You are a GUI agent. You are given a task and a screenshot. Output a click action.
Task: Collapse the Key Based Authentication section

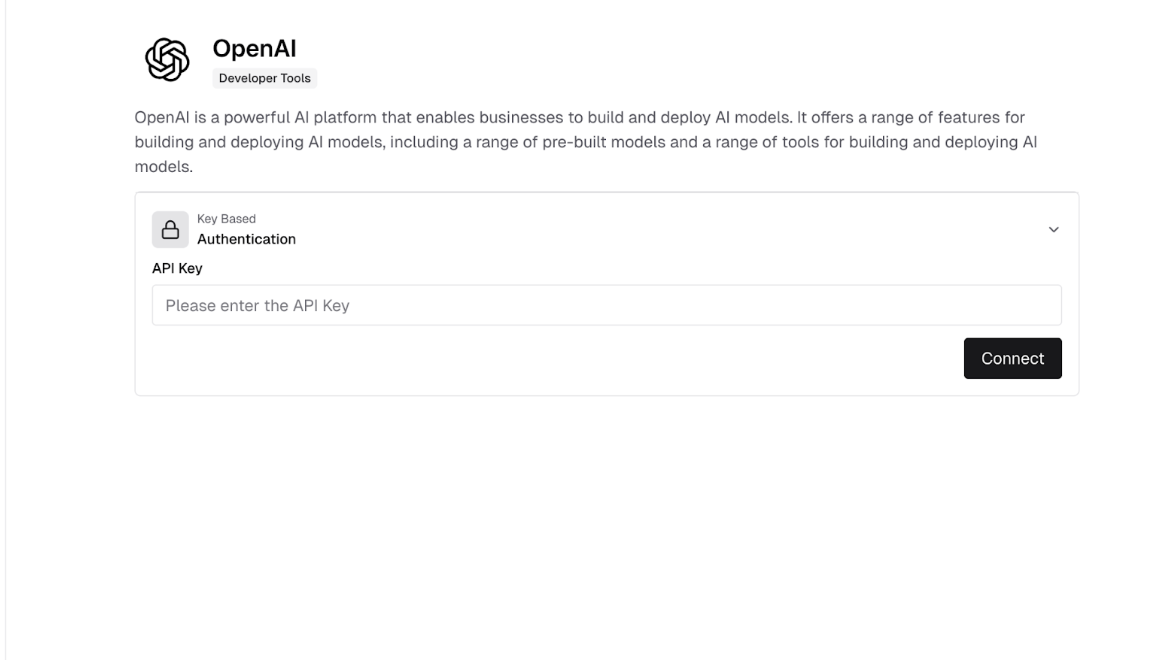[1053, 230]
